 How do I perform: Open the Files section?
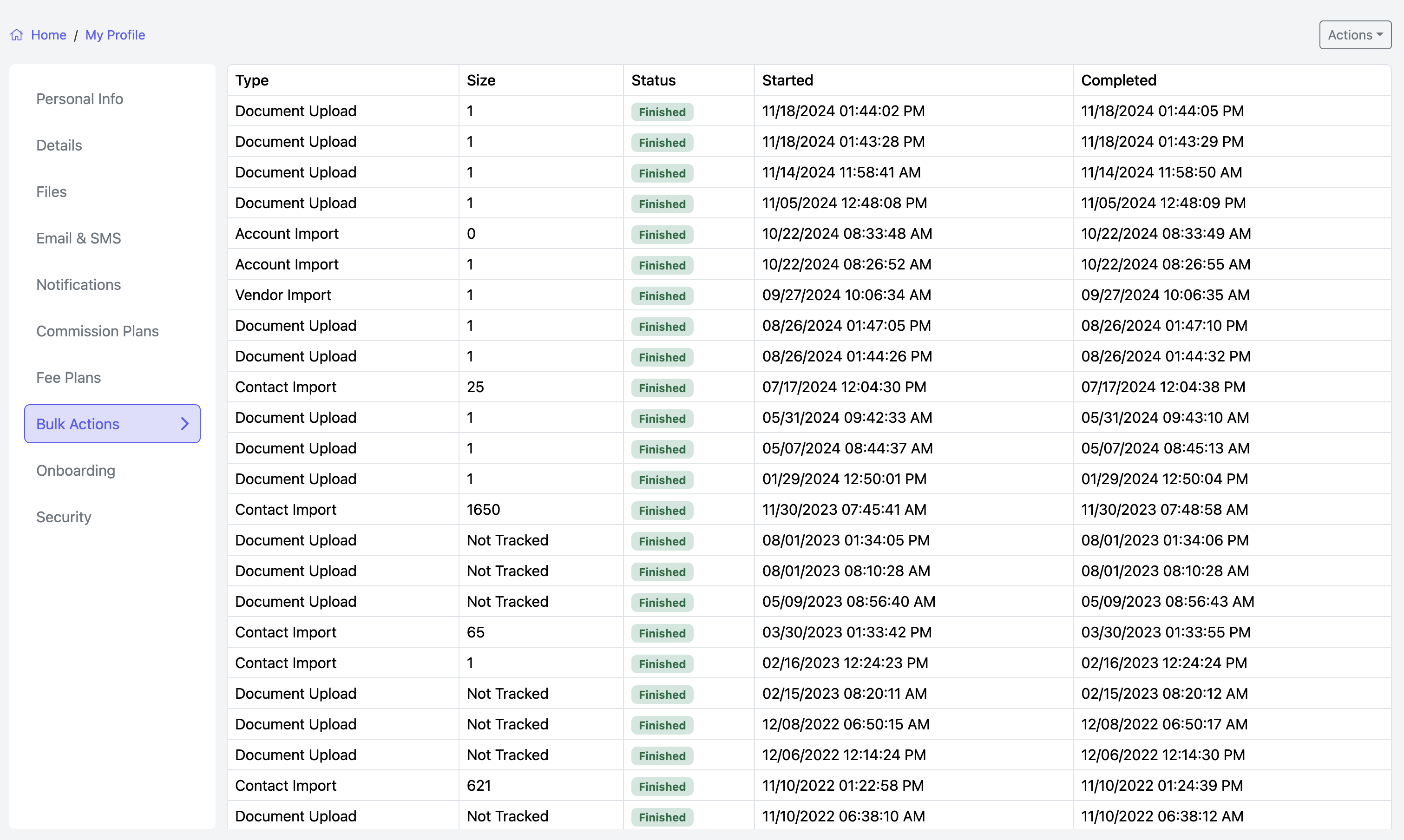[x=52, y=192]
